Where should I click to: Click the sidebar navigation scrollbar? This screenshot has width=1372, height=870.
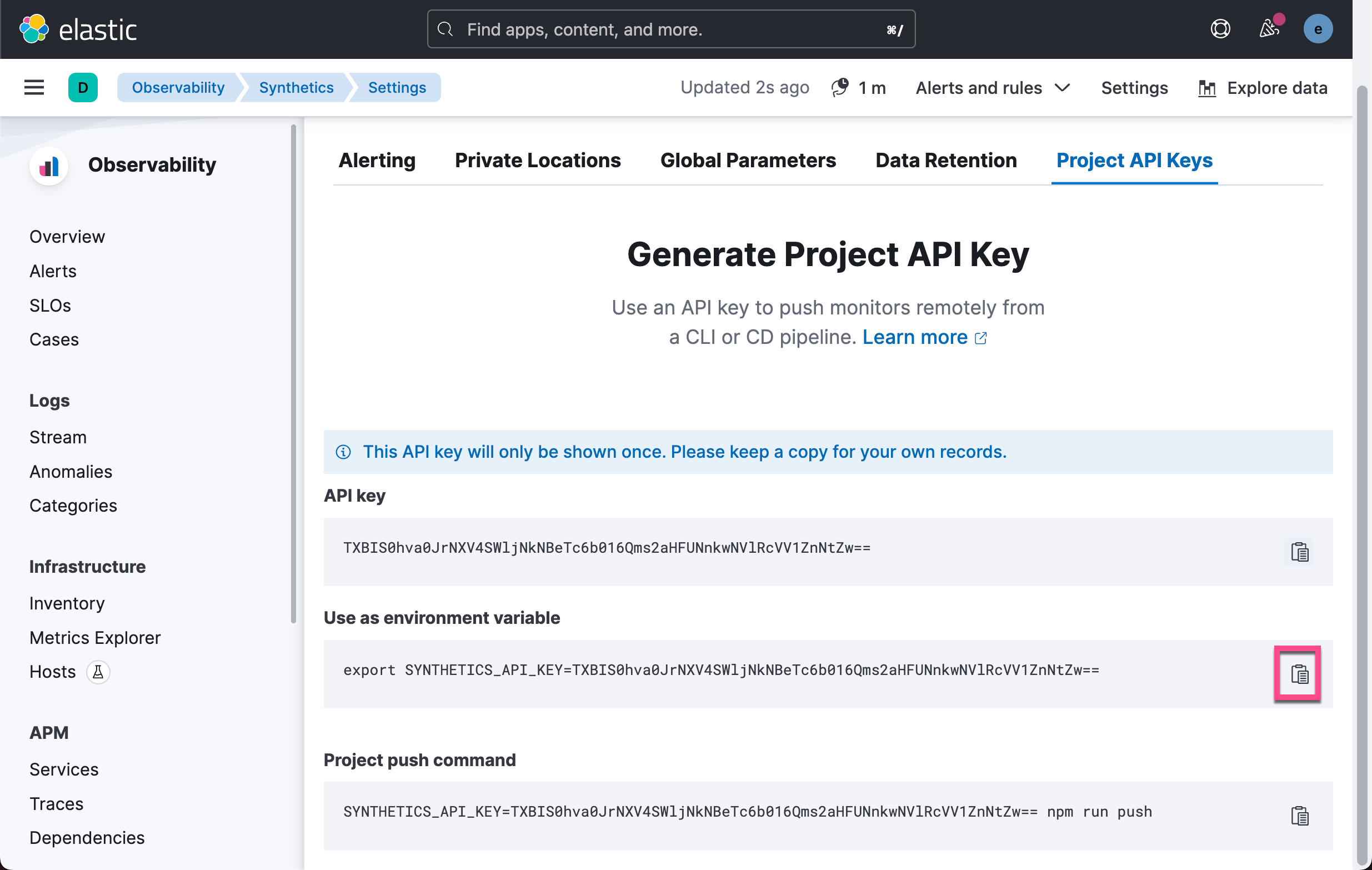tap(293, 374)
